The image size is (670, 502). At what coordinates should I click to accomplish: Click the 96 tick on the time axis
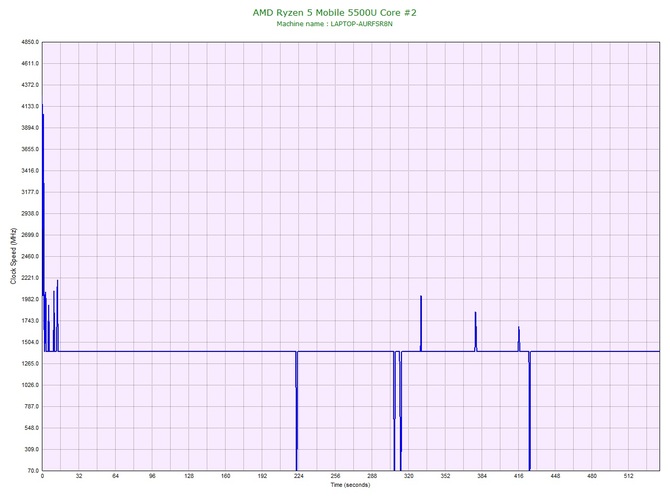[x=152, y=476]
